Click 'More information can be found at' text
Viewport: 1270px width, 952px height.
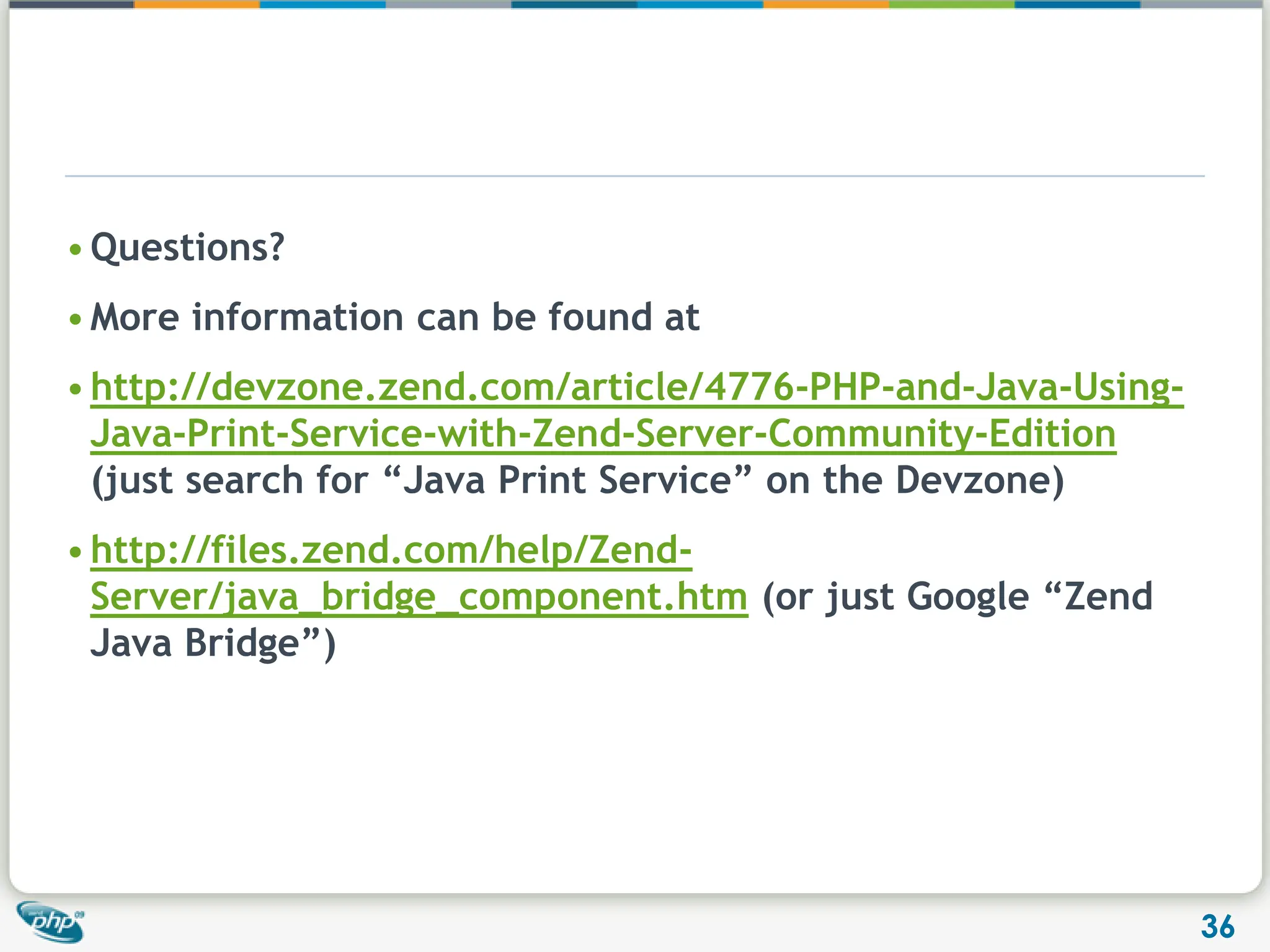tap(395, 317)
